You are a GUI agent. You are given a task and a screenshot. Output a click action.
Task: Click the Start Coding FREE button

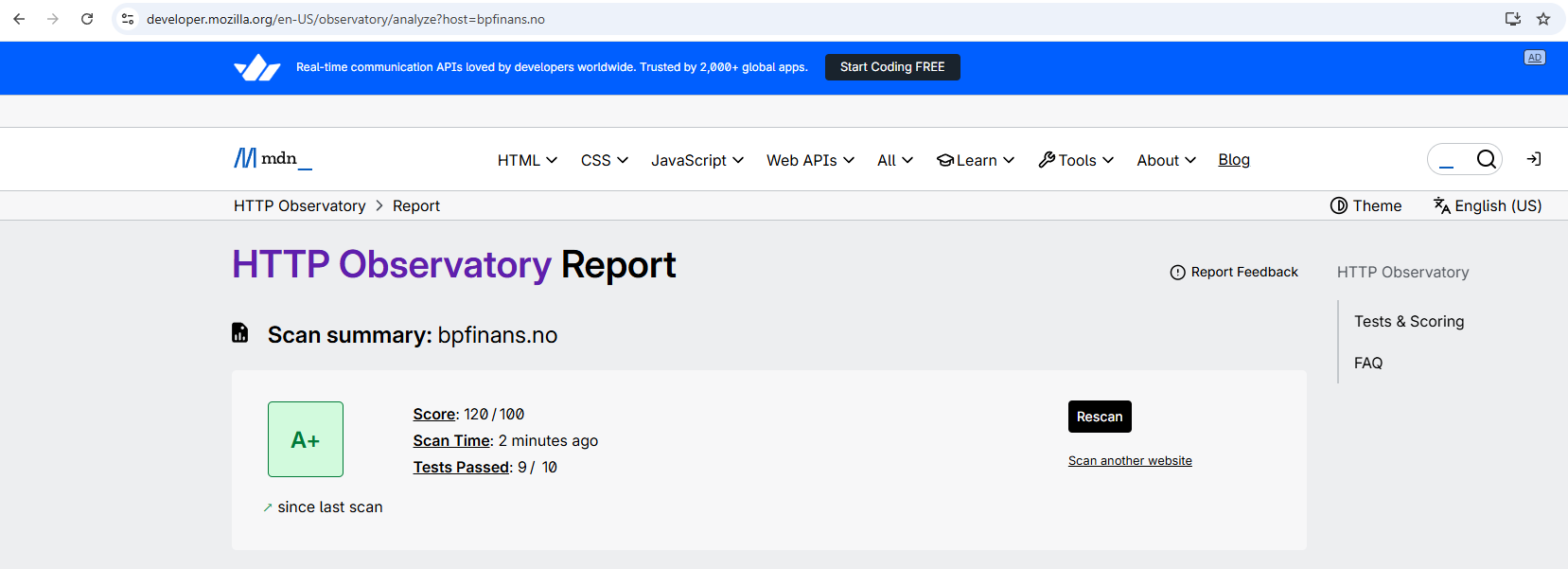click(892, 67)
